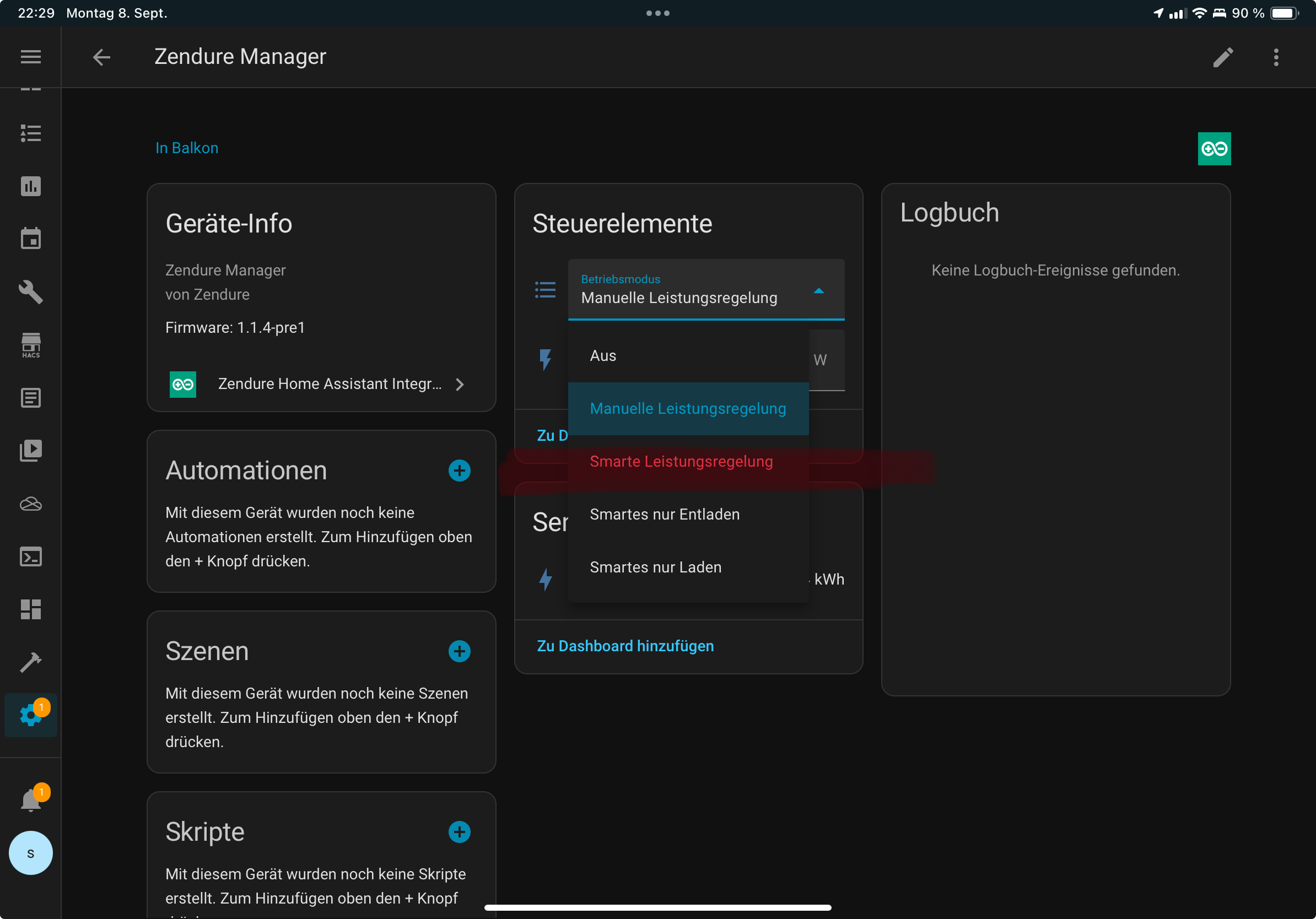
Task: Add a new script with plus
Action: pos(459,831)
